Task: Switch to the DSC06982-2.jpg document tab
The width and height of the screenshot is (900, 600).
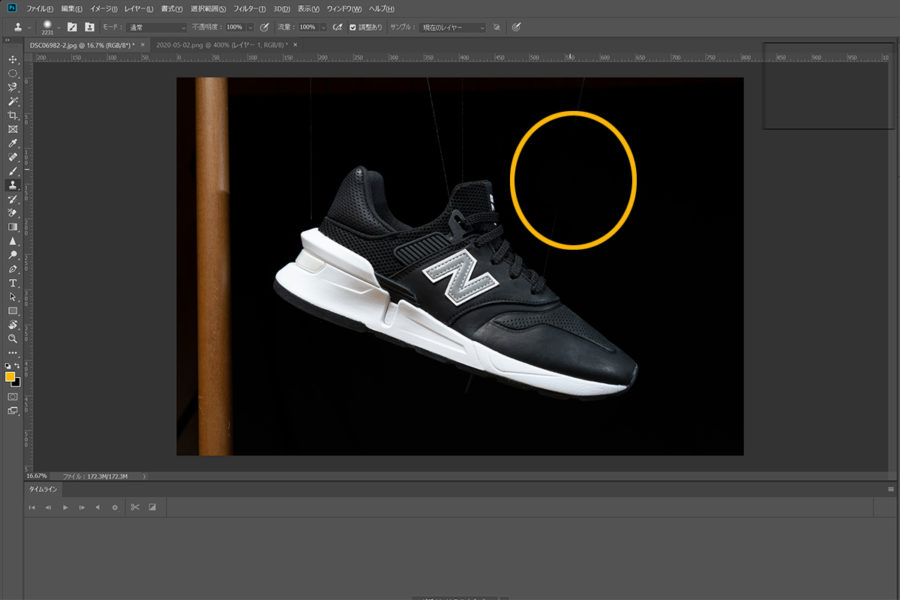Action: click(83, 45)
